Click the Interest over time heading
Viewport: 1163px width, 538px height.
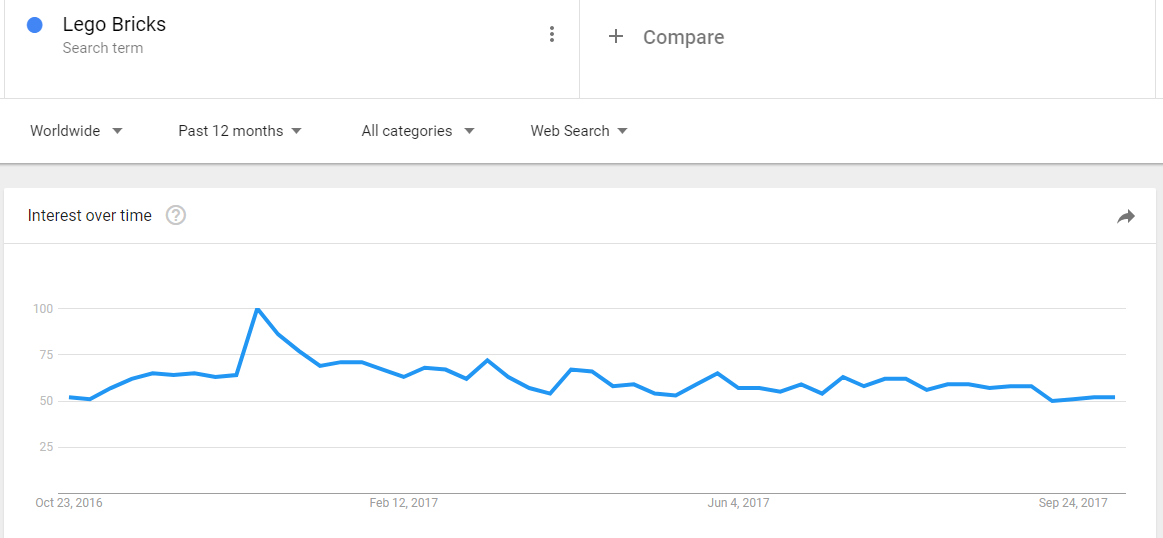click(90, 216)
